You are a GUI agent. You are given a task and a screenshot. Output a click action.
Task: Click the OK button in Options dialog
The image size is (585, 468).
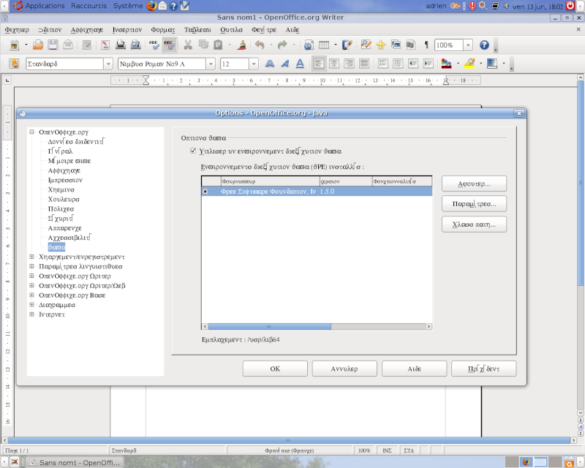tap(275, 369)
